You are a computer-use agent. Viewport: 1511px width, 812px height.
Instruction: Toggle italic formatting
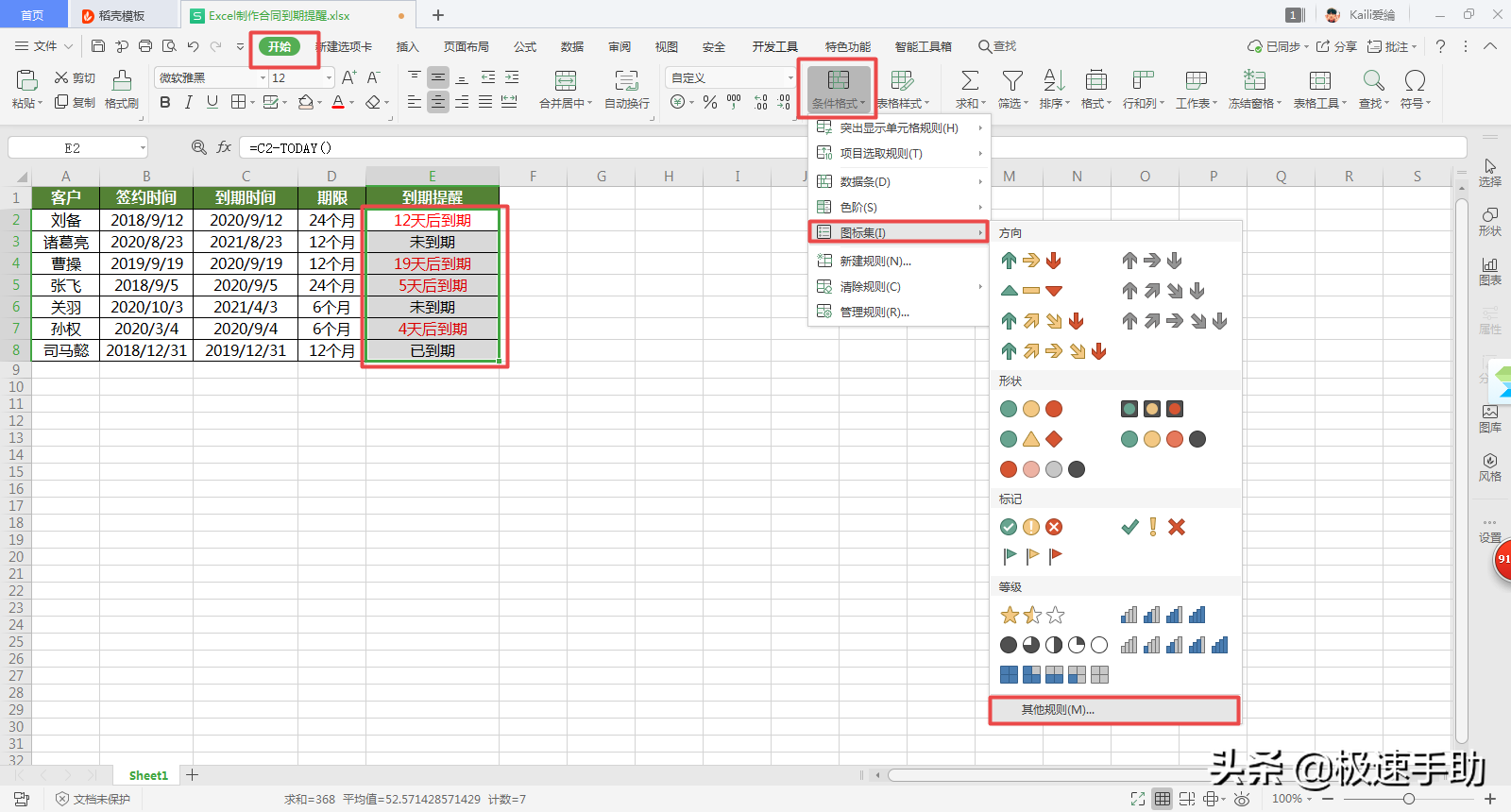click(189, 102)
